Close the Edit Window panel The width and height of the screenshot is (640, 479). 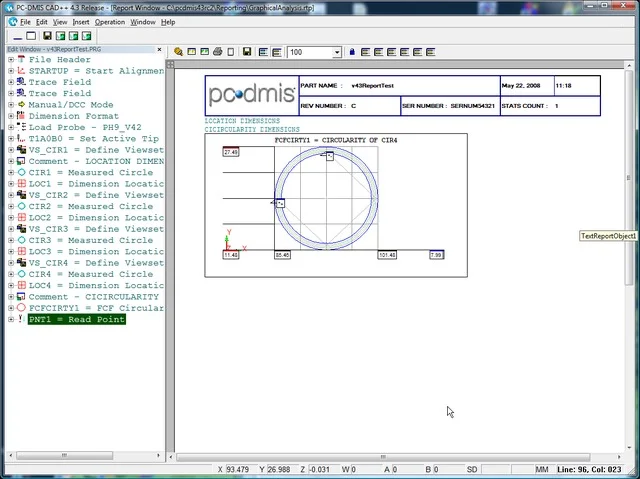pos(160,49)
